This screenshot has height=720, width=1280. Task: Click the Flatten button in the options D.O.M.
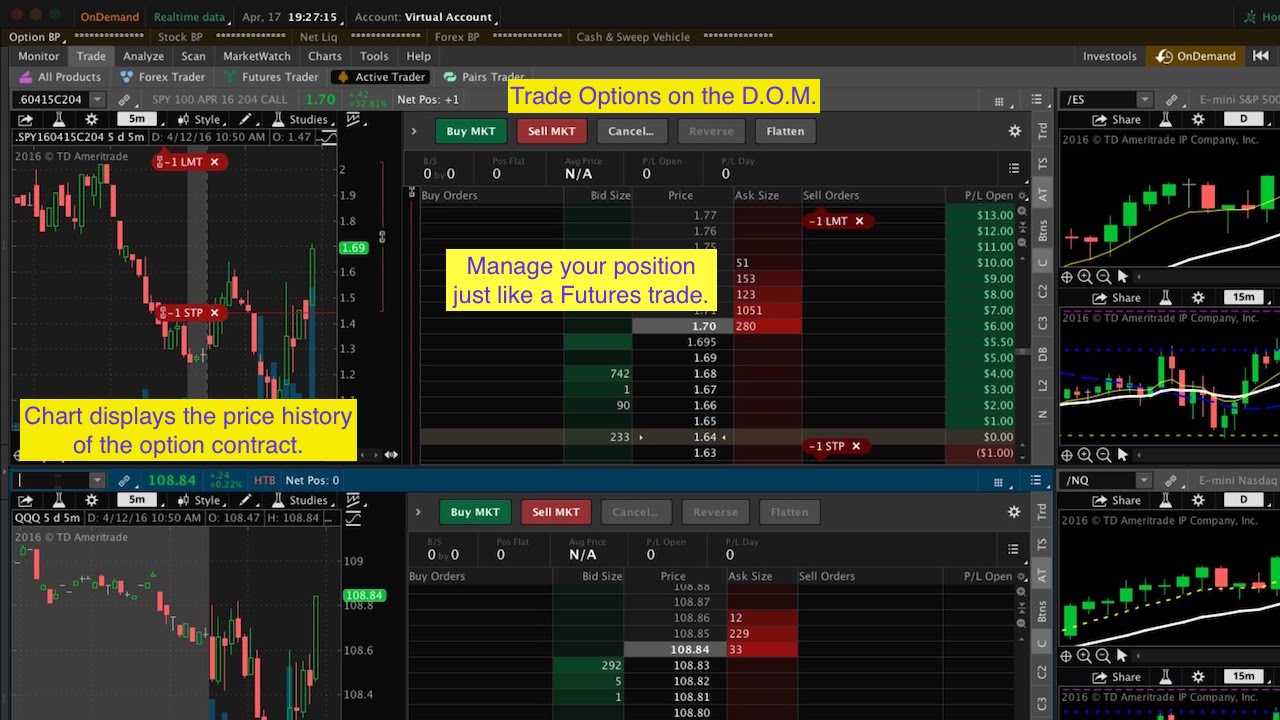click(x=785, y=131)
